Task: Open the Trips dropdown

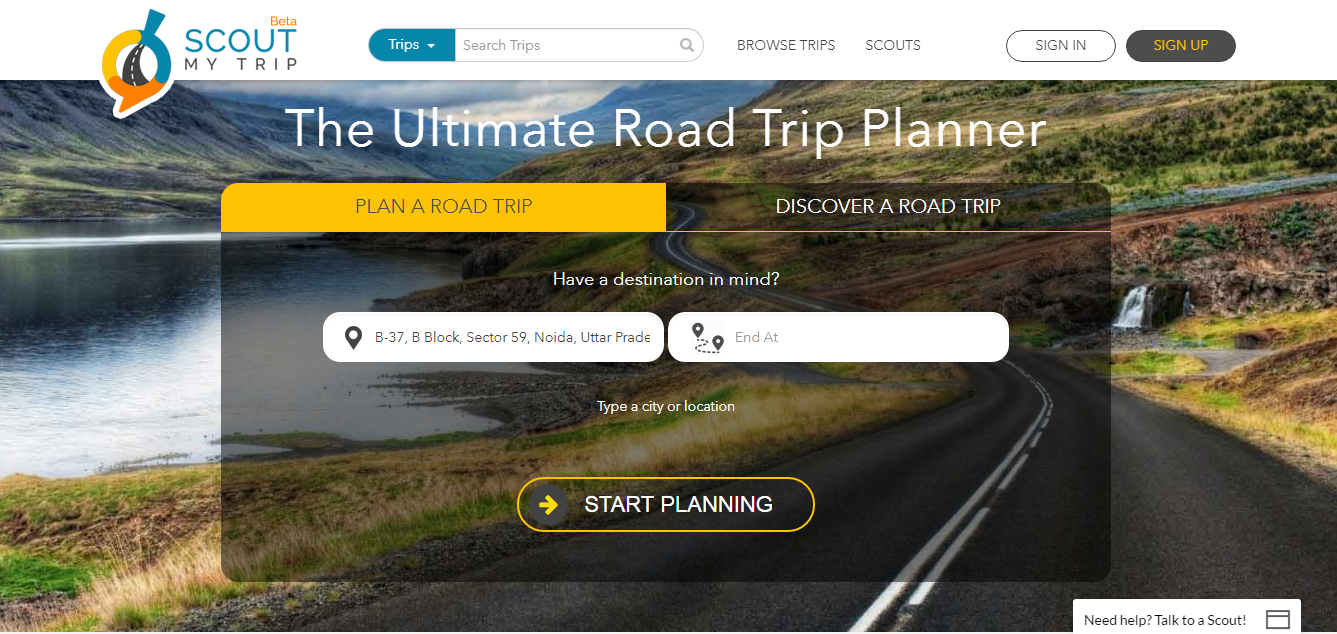Action: [412, 45]
